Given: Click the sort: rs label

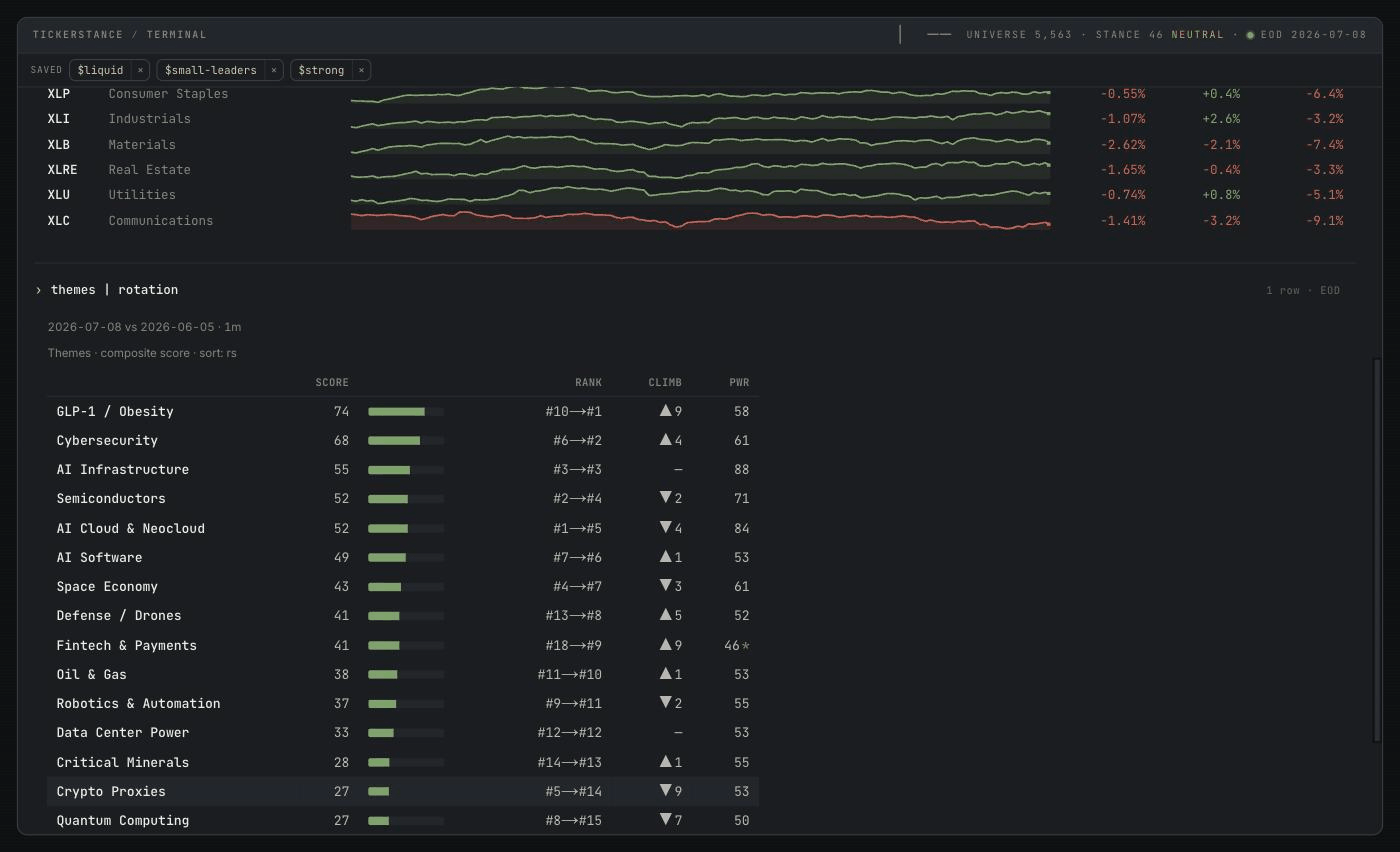Looking at the screenshot, I should 217,353.
